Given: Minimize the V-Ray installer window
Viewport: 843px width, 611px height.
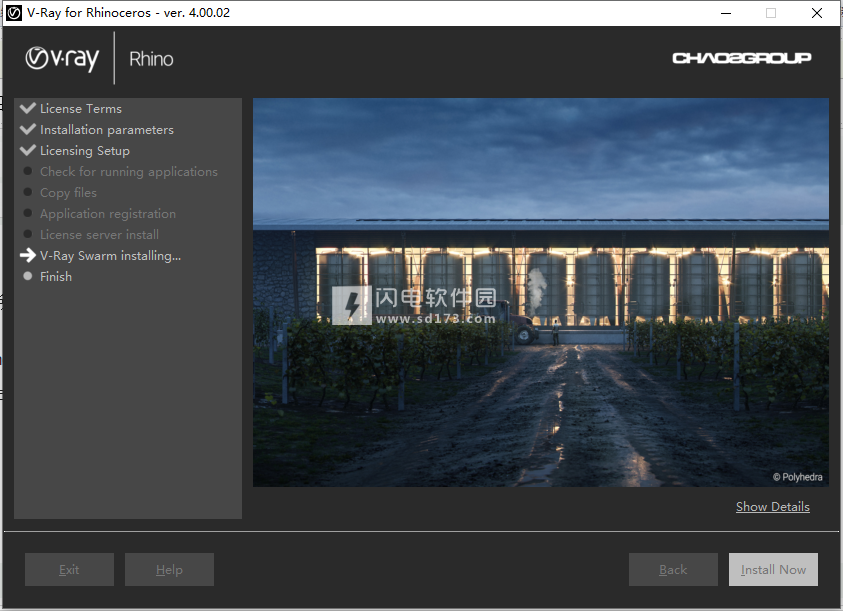Looking at the screenshot, I should pos(726,13).
